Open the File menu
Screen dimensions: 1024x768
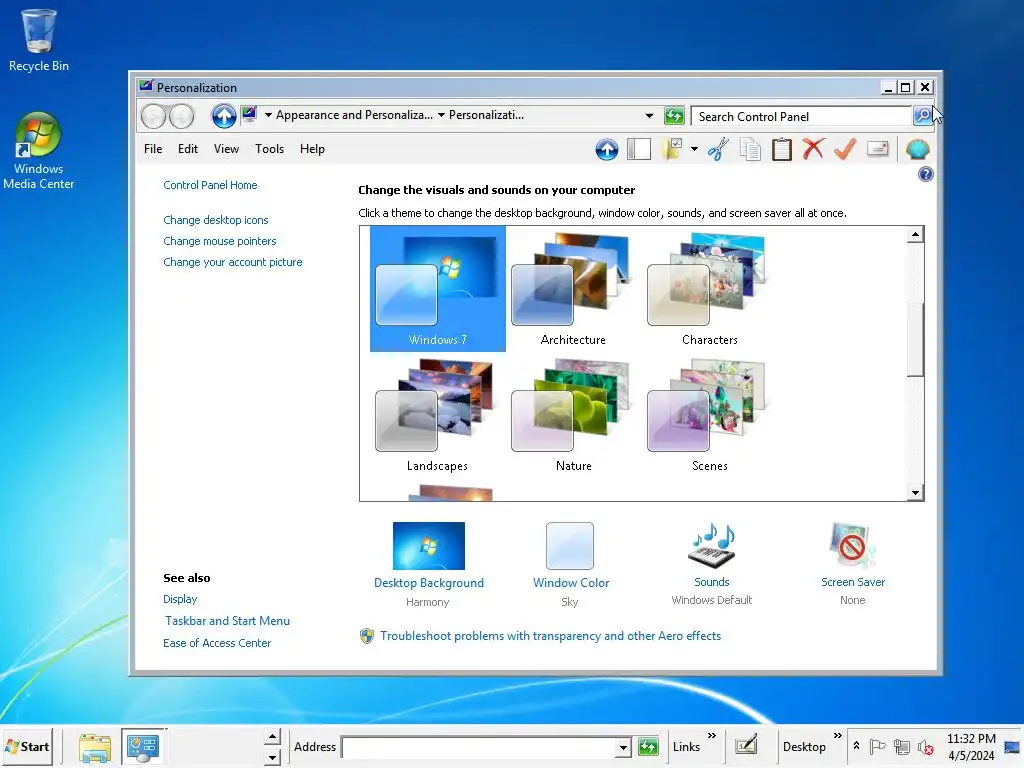pos(153,149)
